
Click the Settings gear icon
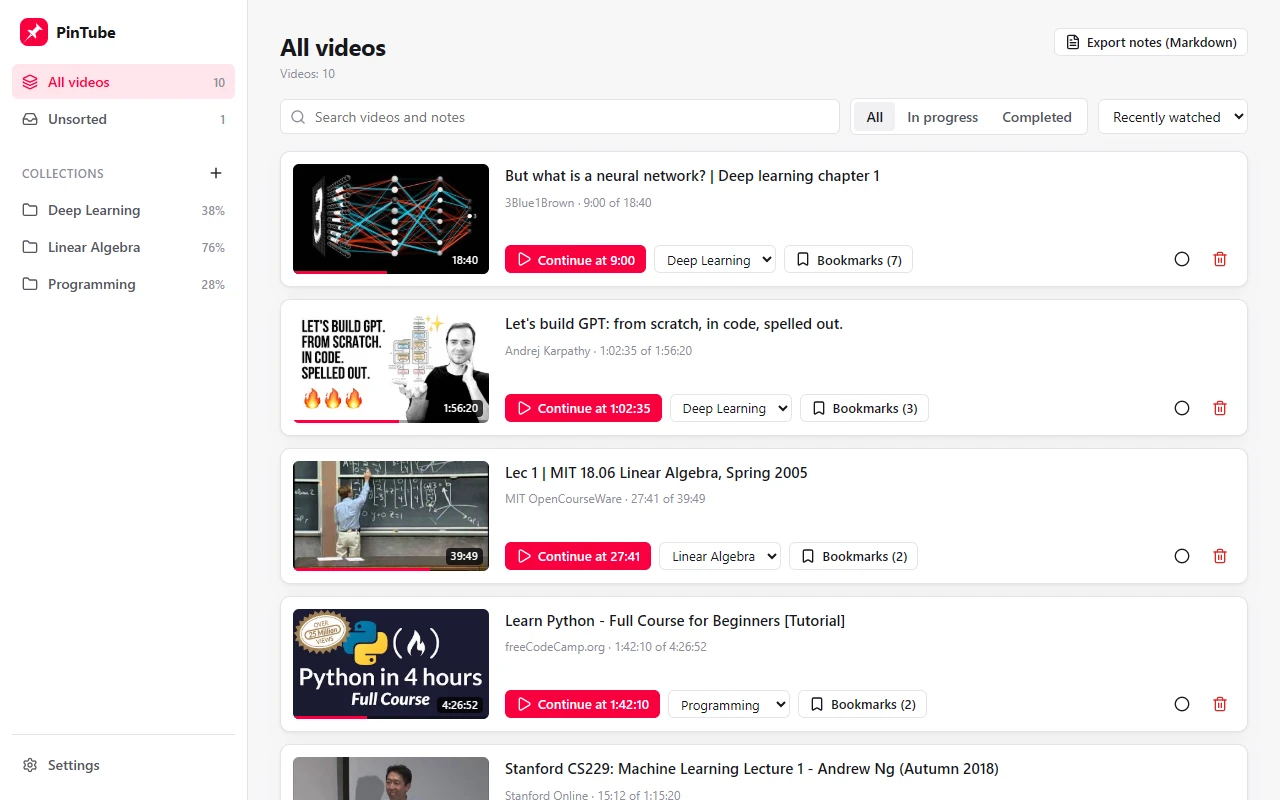[x=30, y=765]
